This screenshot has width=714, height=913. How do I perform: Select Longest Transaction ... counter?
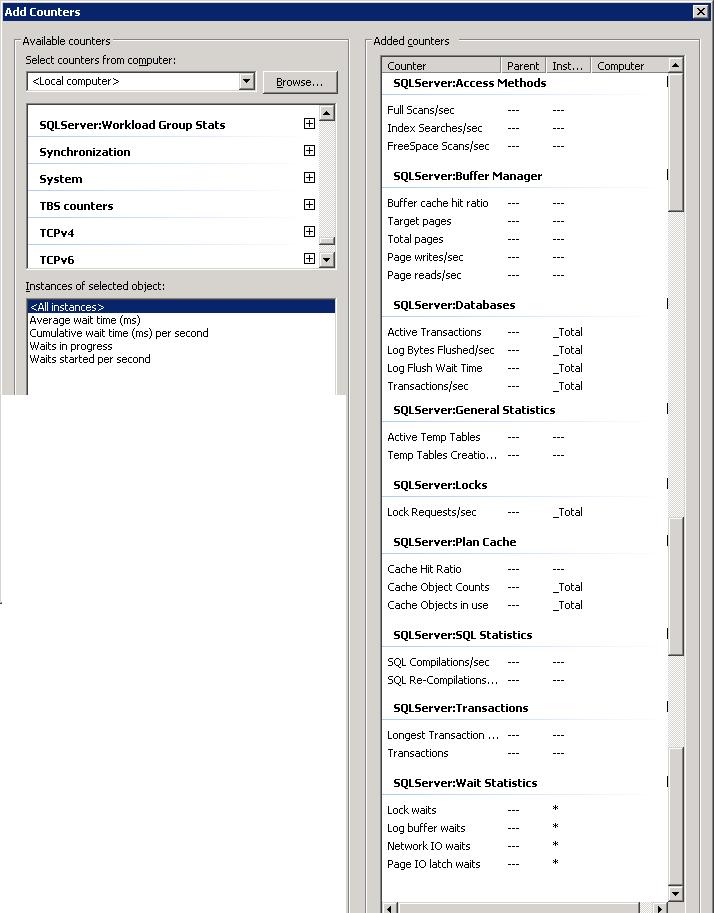pos(443,735)
